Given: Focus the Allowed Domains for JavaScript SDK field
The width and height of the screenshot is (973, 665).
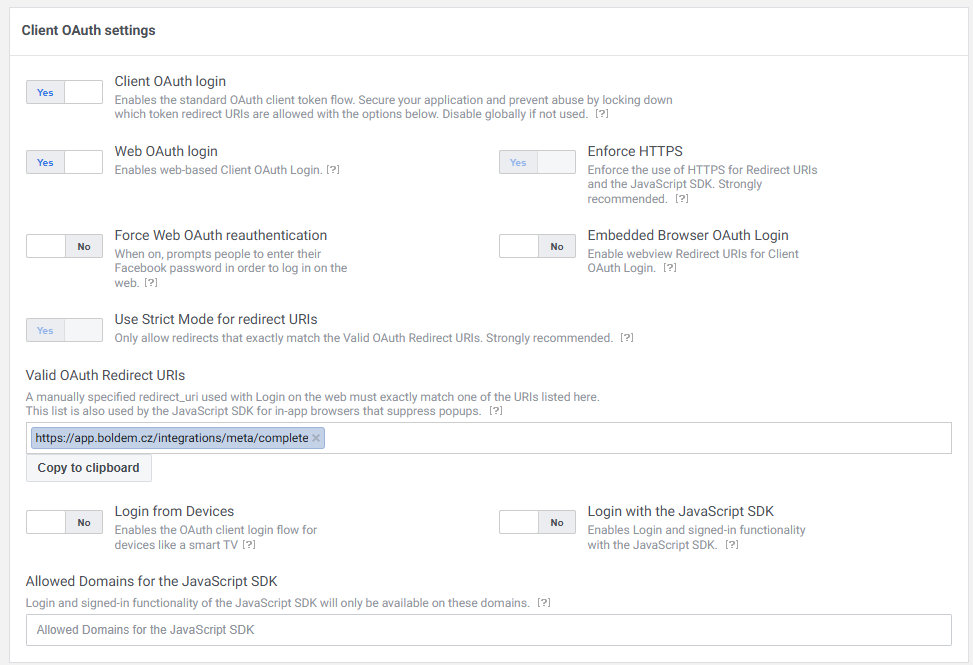Looking at the screenshot, I should 489,630.
